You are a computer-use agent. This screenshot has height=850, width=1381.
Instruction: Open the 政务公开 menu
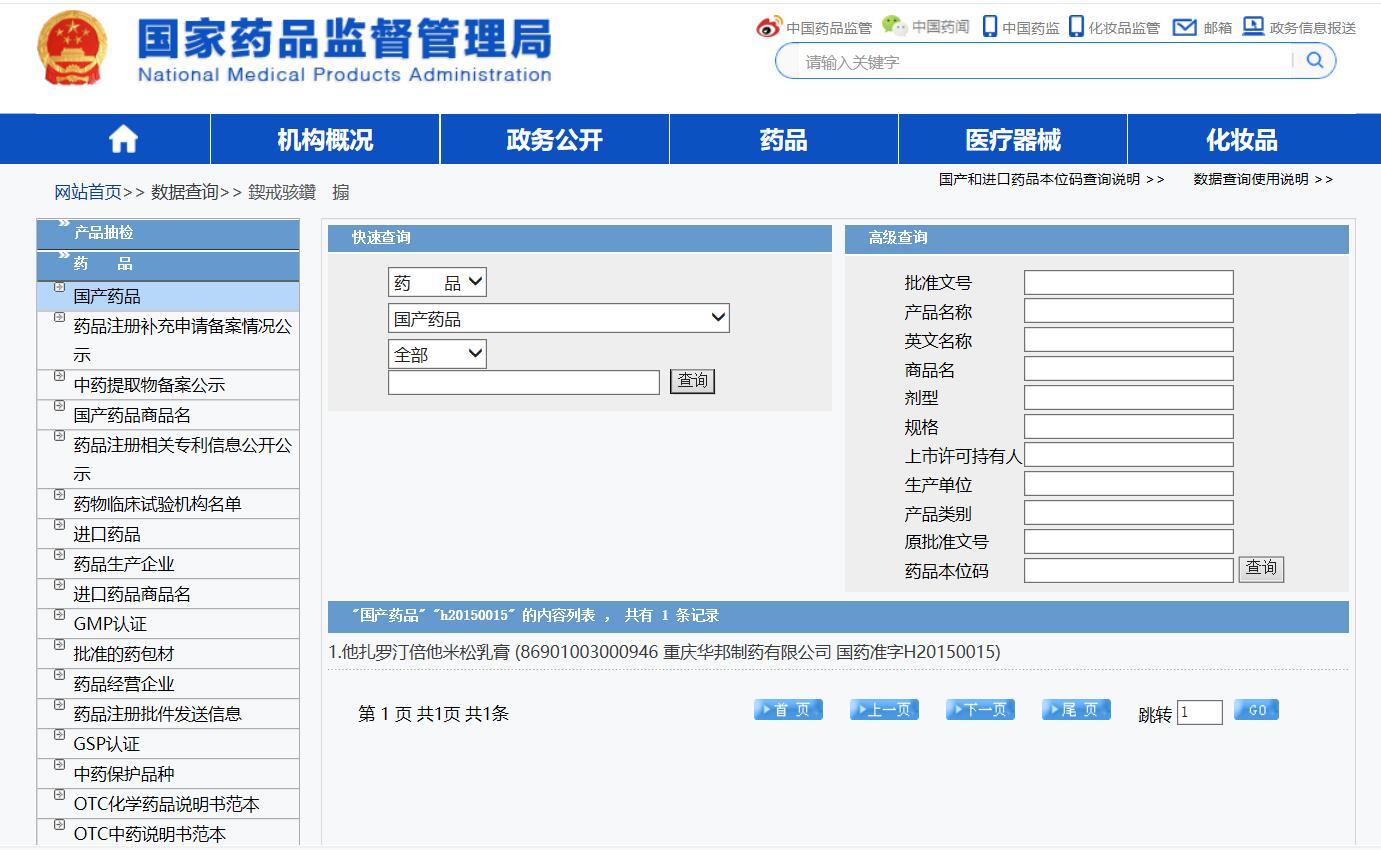tap(554, 139)
